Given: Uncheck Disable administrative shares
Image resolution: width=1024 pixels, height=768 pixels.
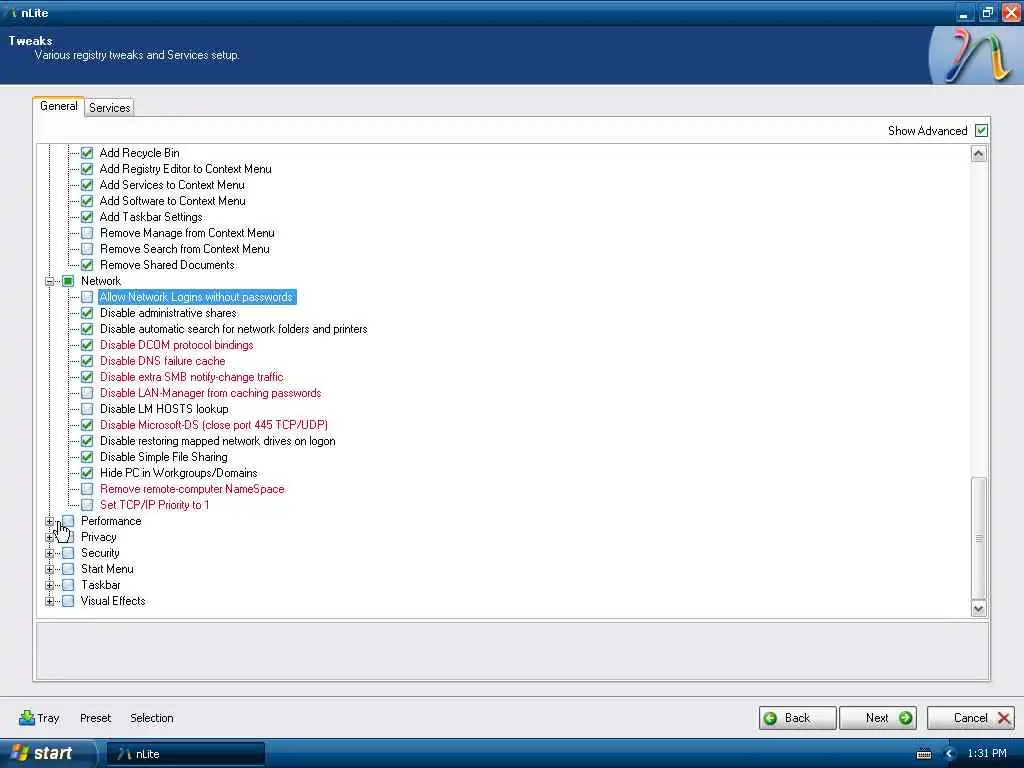Looking at the screenshot, I should (x=87, y=313).
